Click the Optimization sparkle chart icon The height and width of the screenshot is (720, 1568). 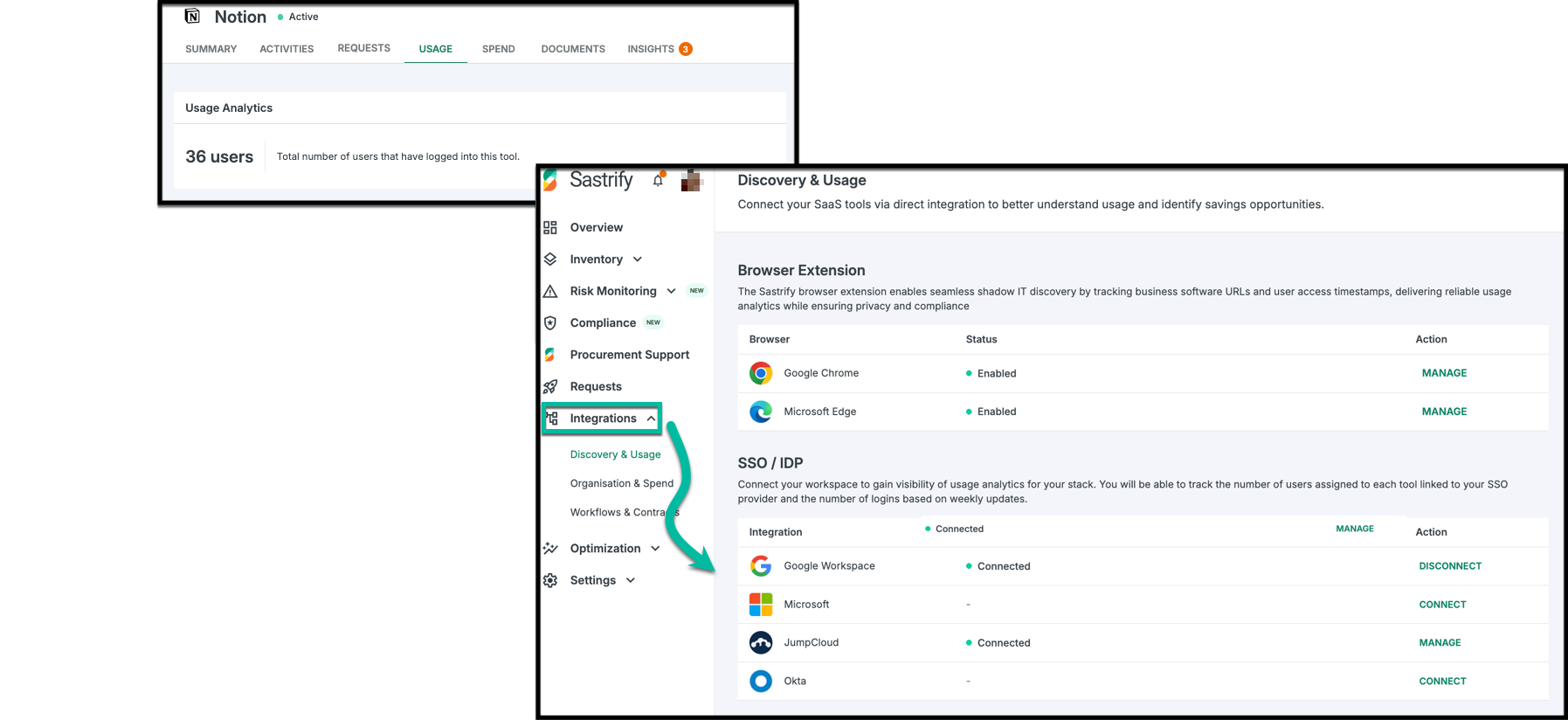click(550, 549)
